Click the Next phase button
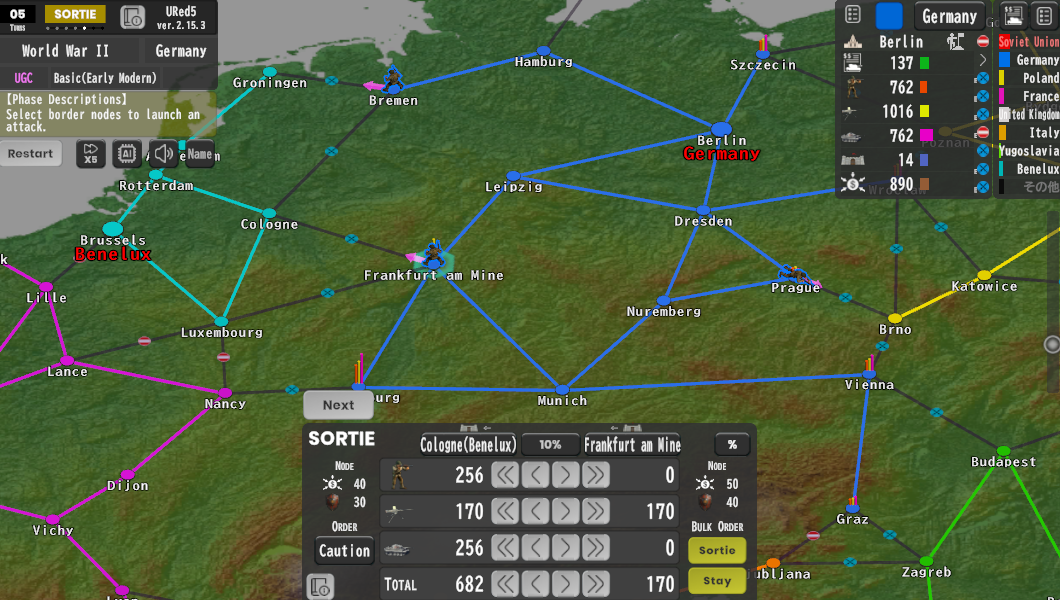The width and height of the screenshot is (1060, 600). pyautogui.click(x=338, y=405)
